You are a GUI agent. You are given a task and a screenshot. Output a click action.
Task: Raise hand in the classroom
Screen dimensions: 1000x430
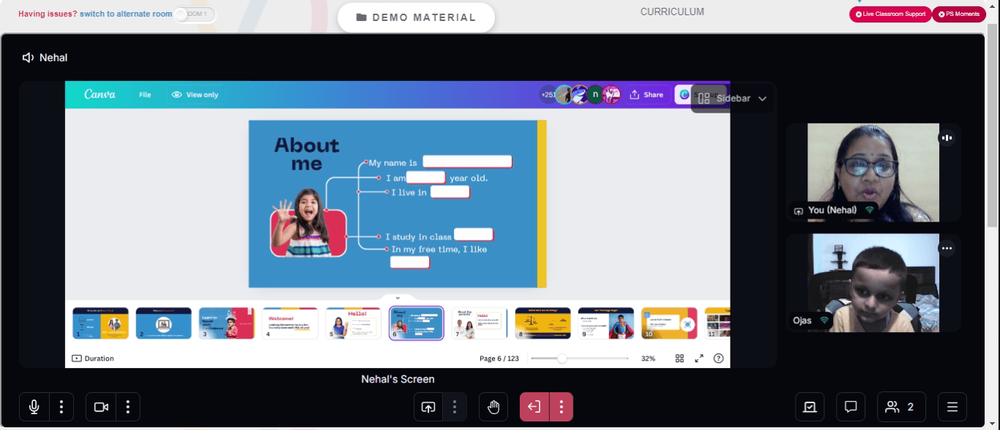(x=494, y=406)
